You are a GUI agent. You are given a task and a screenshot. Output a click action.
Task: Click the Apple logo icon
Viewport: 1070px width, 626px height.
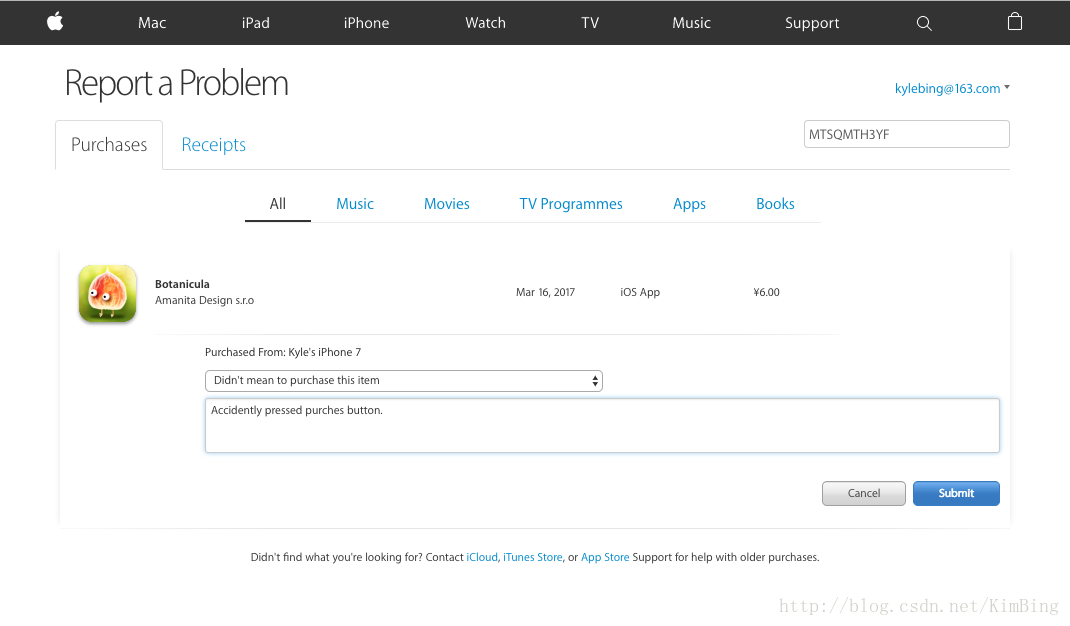55,22
